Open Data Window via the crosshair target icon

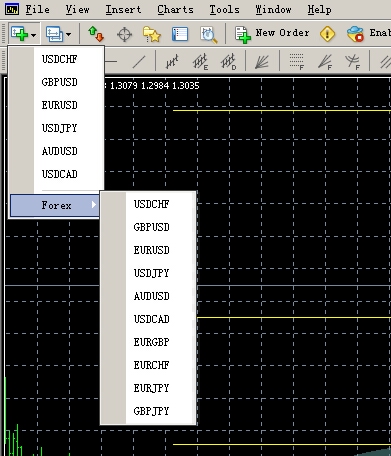coord(124,34)
